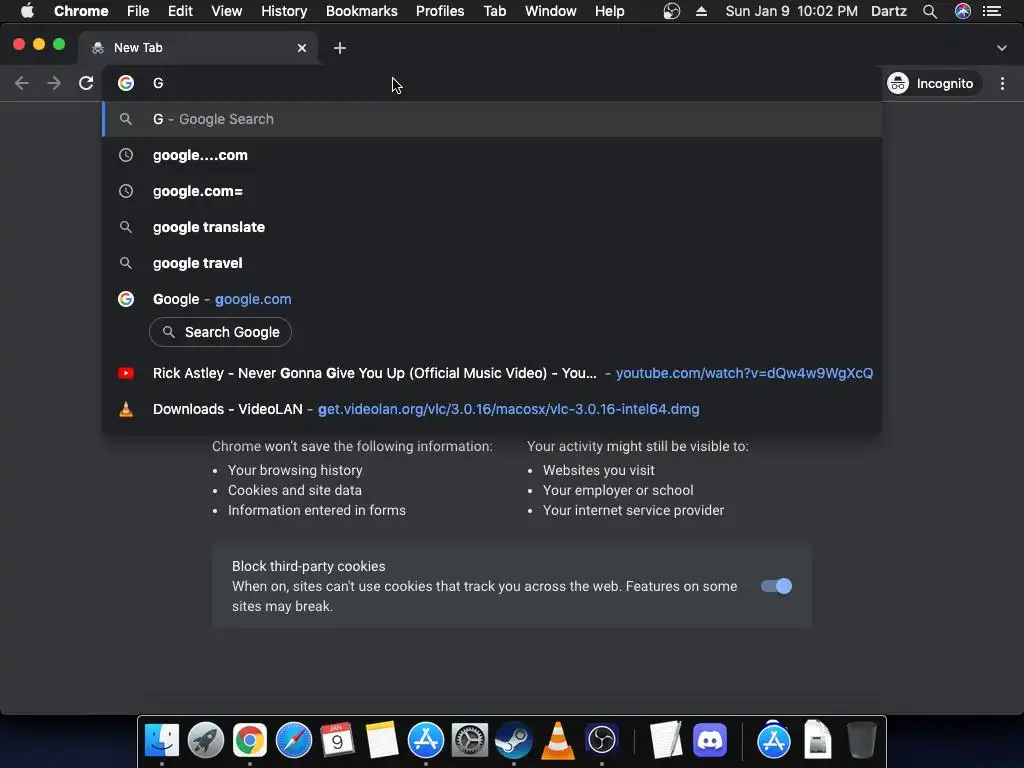Open the Apple menu
1024x768 pixels.
tap(27, 11)
